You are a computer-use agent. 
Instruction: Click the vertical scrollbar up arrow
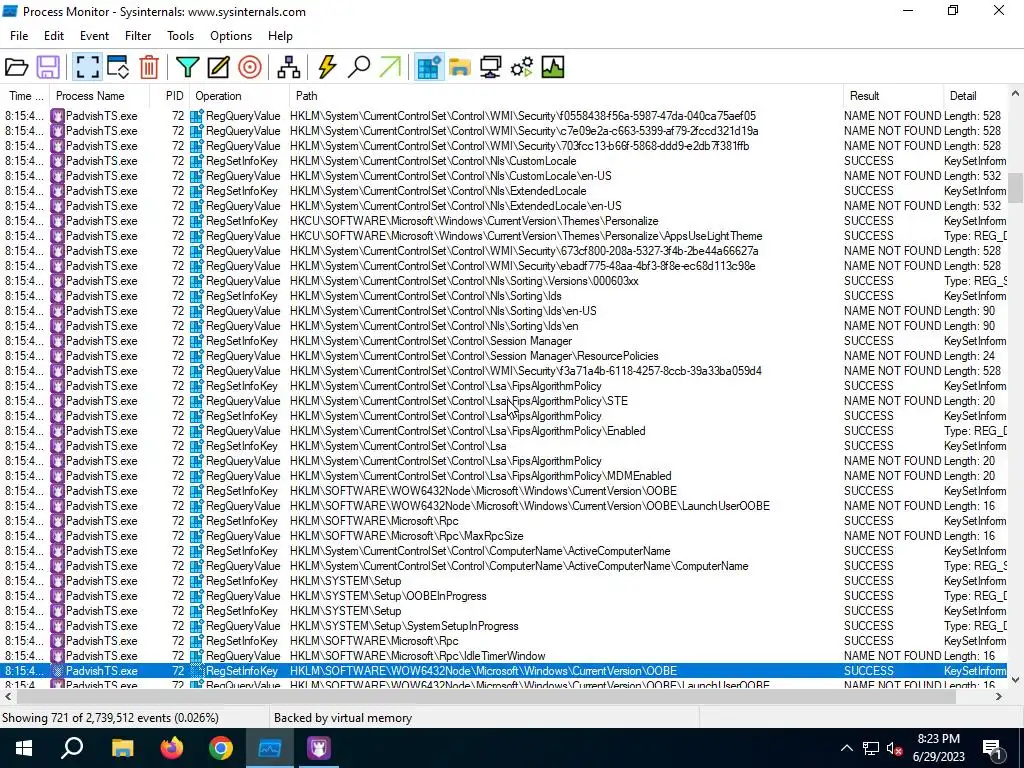pyautogui.click(x=1015, y=94)
